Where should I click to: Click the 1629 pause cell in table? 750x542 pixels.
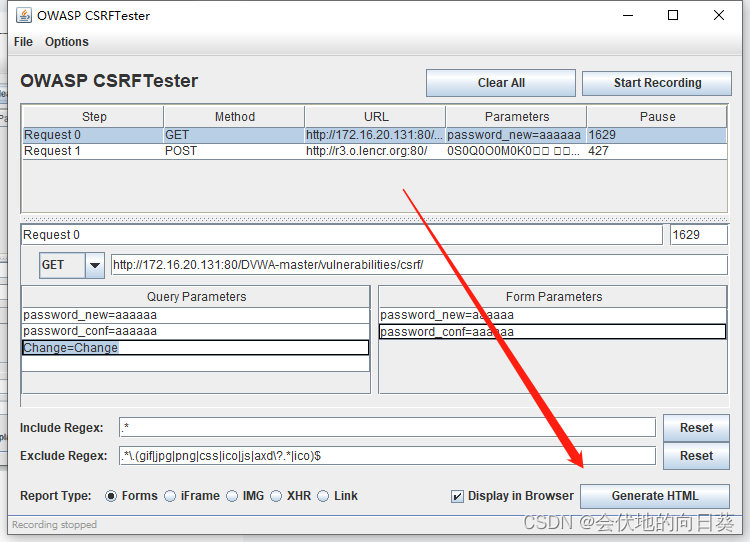[x=657, y=135]
